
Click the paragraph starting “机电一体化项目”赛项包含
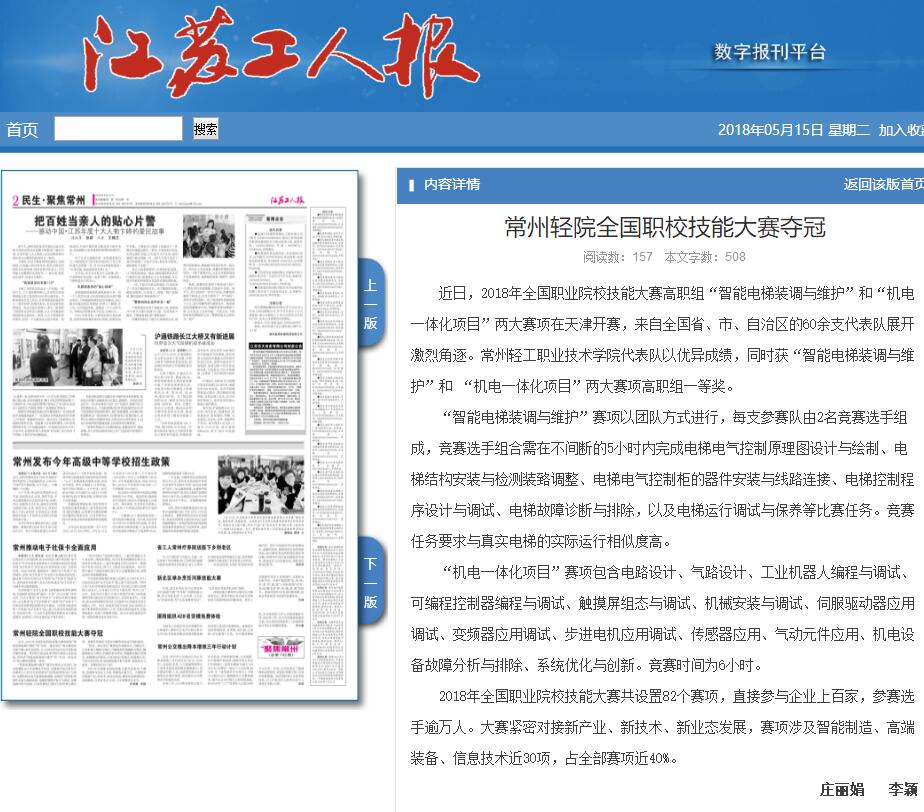pos(662,619)
